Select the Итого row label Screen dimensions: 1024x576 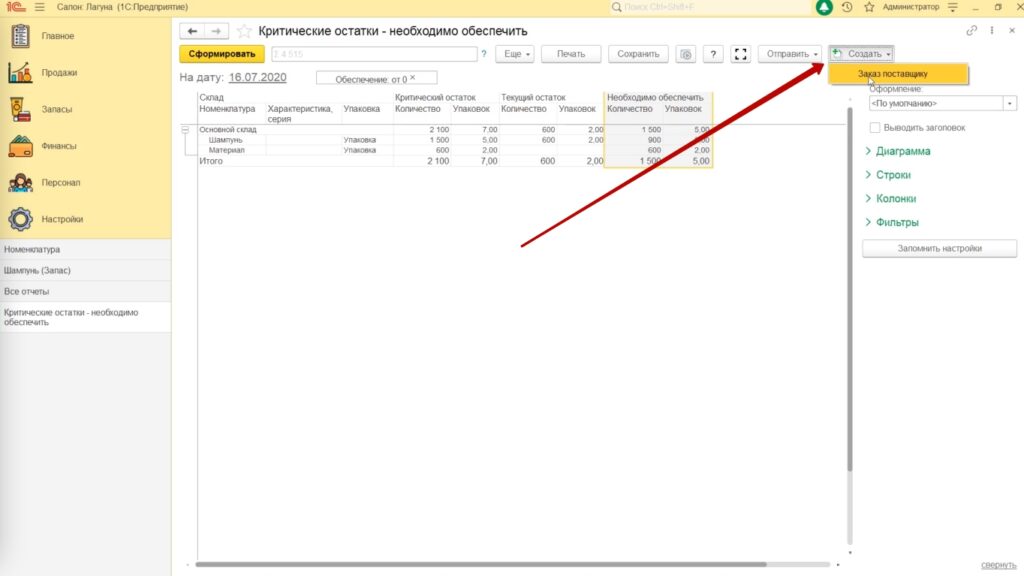click(x=211, y=161)
